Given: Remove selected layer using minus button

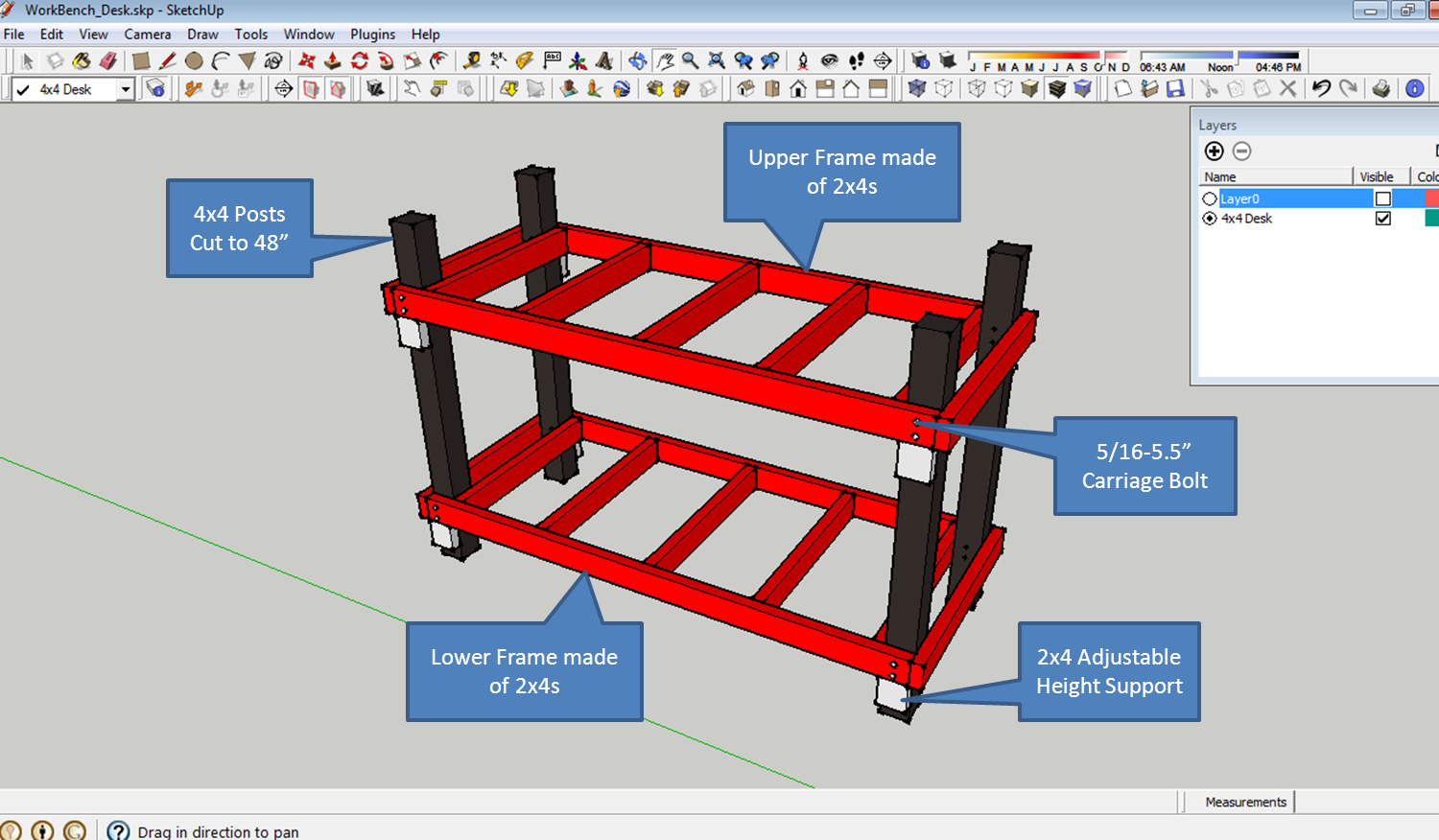Looking at the screenshot, I should pyautogui.click(x=1243, y=151).
